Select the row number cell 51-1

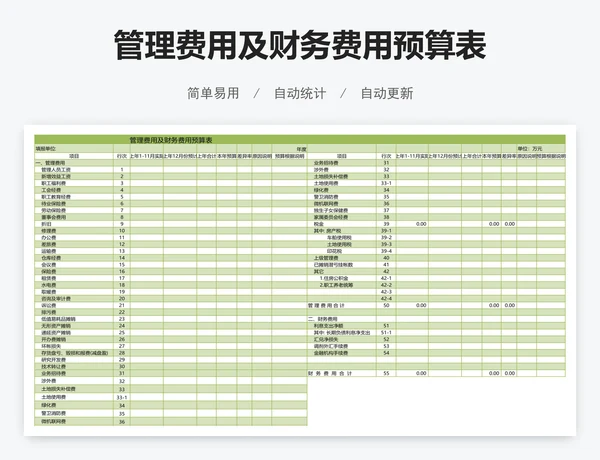(386, 333)
